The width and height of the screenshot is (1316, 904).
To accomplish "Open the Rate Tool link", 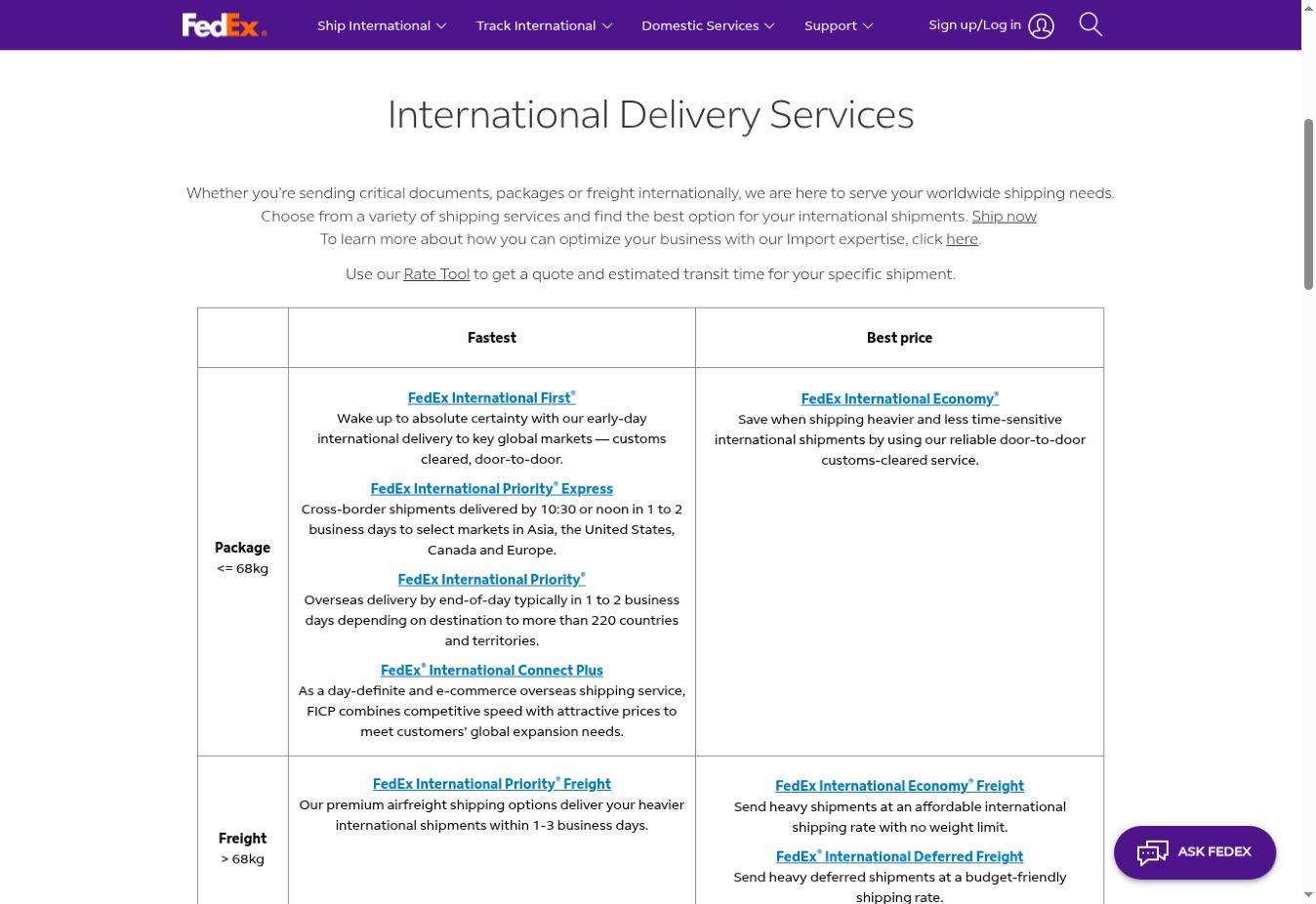I will pos(436,274).
